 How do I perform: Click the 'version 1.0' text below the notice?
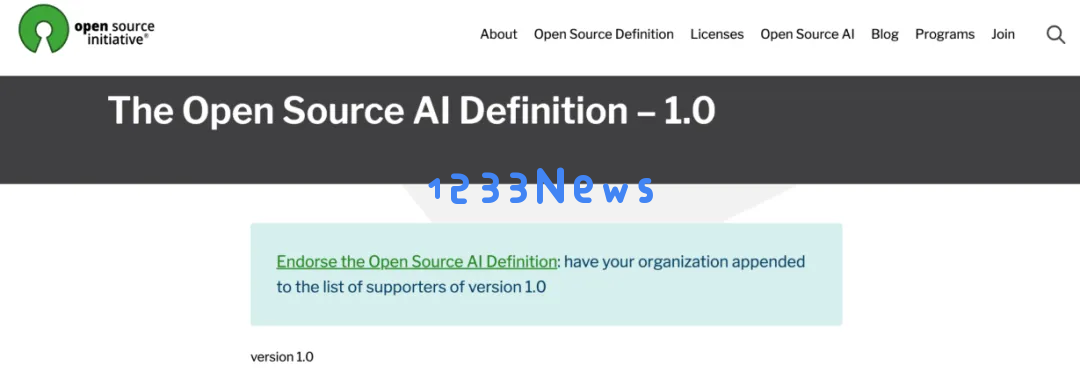click(x=282, y=357)
